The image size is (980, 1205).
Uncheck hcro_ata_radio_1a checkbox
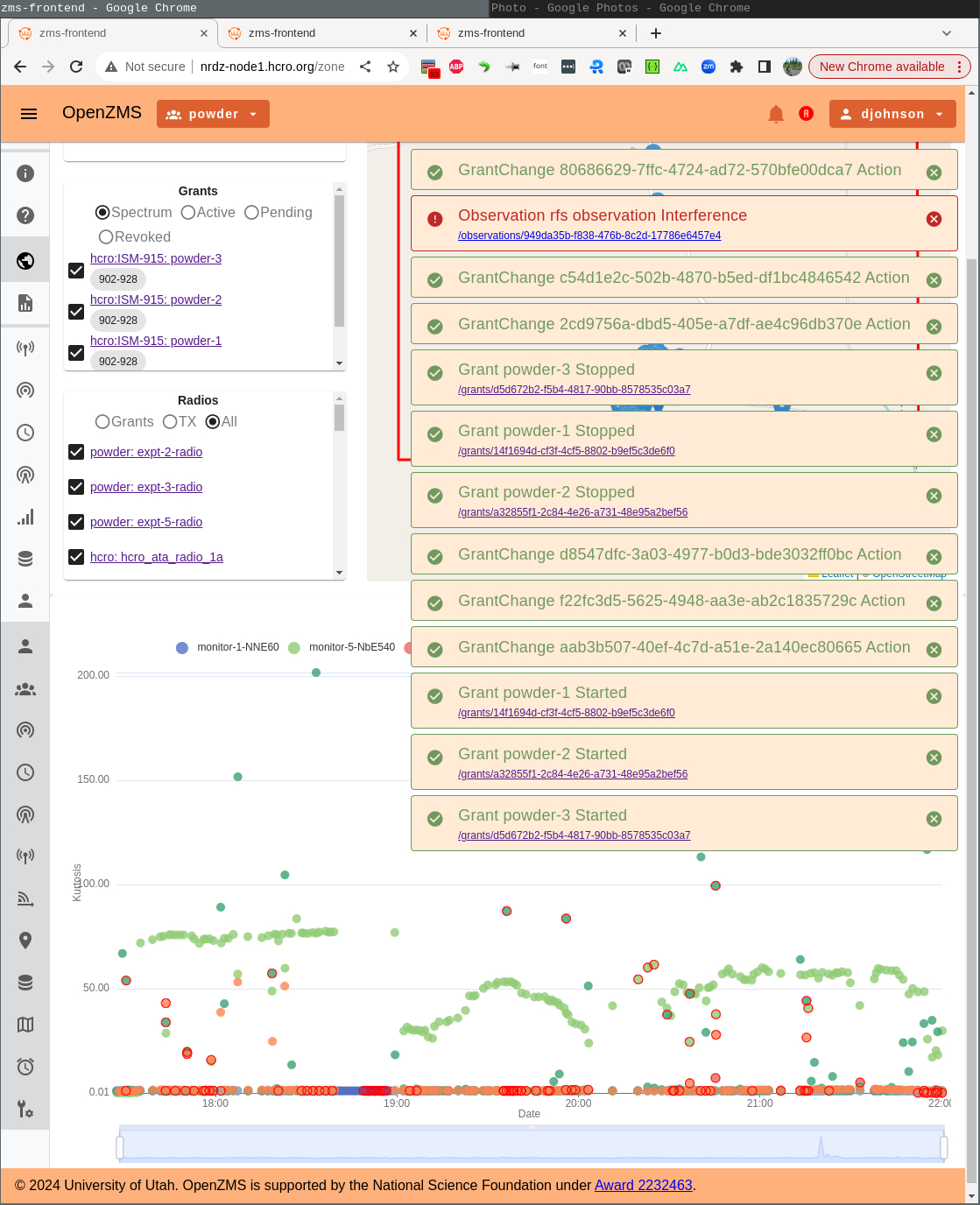point(76,557)
